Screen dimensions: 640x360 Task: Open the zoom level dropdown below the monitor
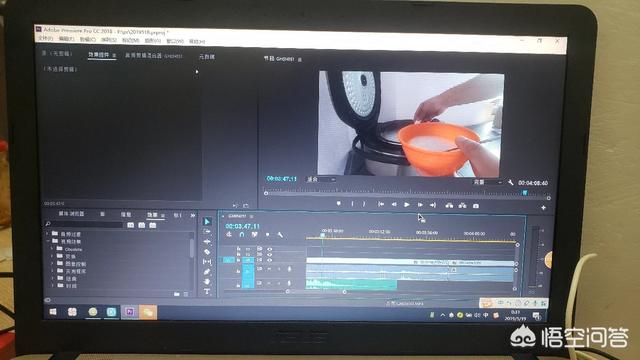[x=321, y=179]
